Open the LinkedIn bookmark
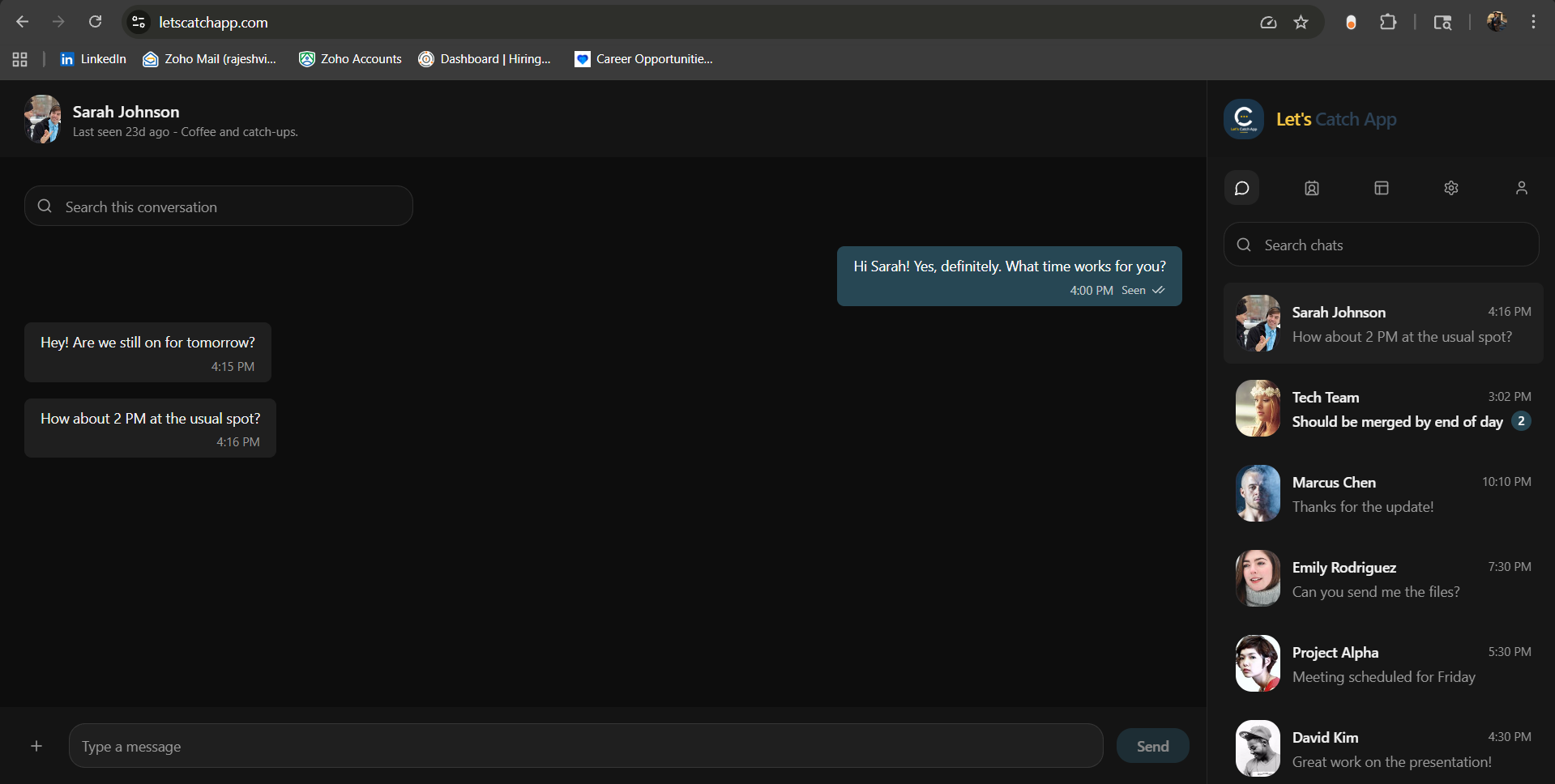Screen dimensions: 1555x784 [93, 59]
